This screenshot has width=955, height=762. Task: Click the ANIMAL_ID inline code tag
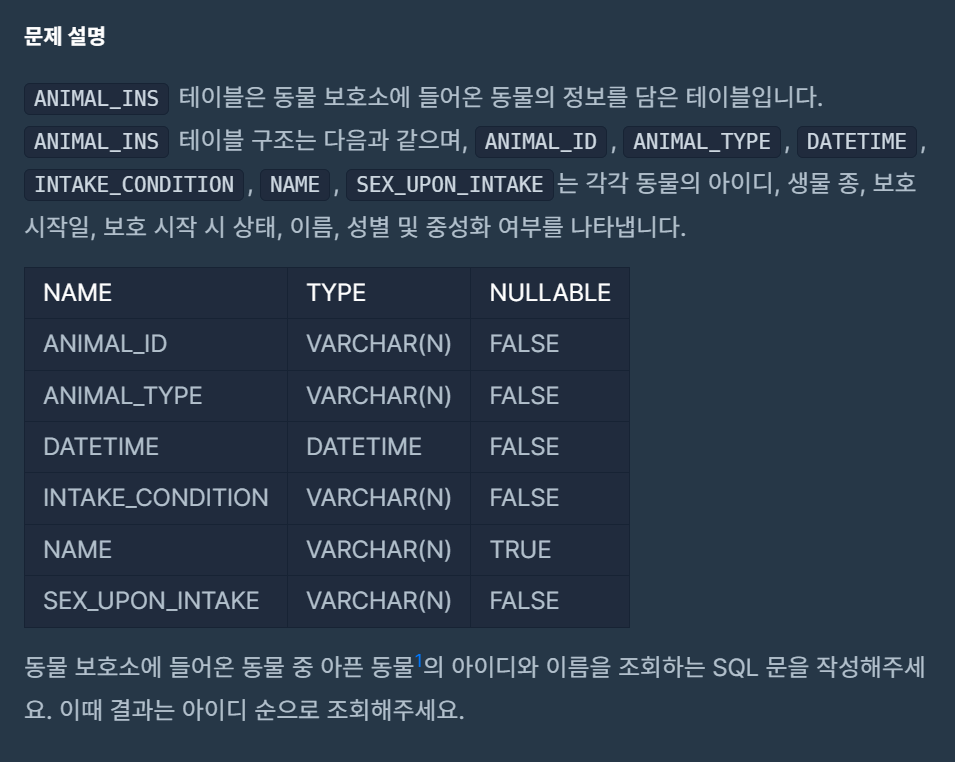(x=541, y=142)
